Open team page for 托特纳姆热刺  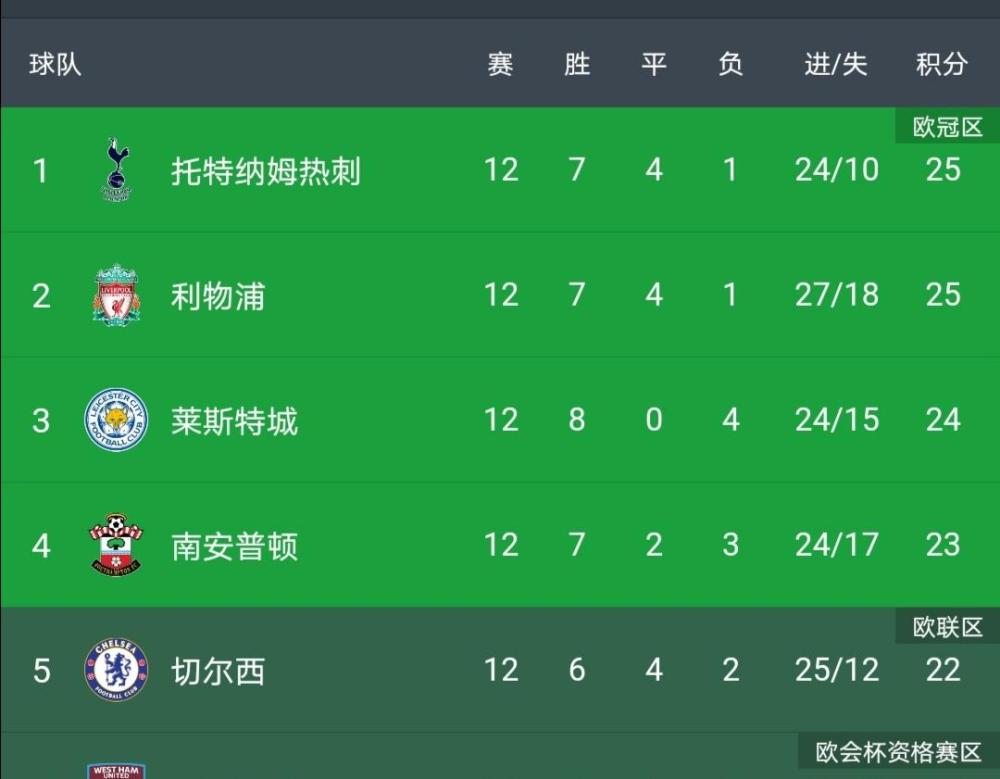(x=265, y=171)
